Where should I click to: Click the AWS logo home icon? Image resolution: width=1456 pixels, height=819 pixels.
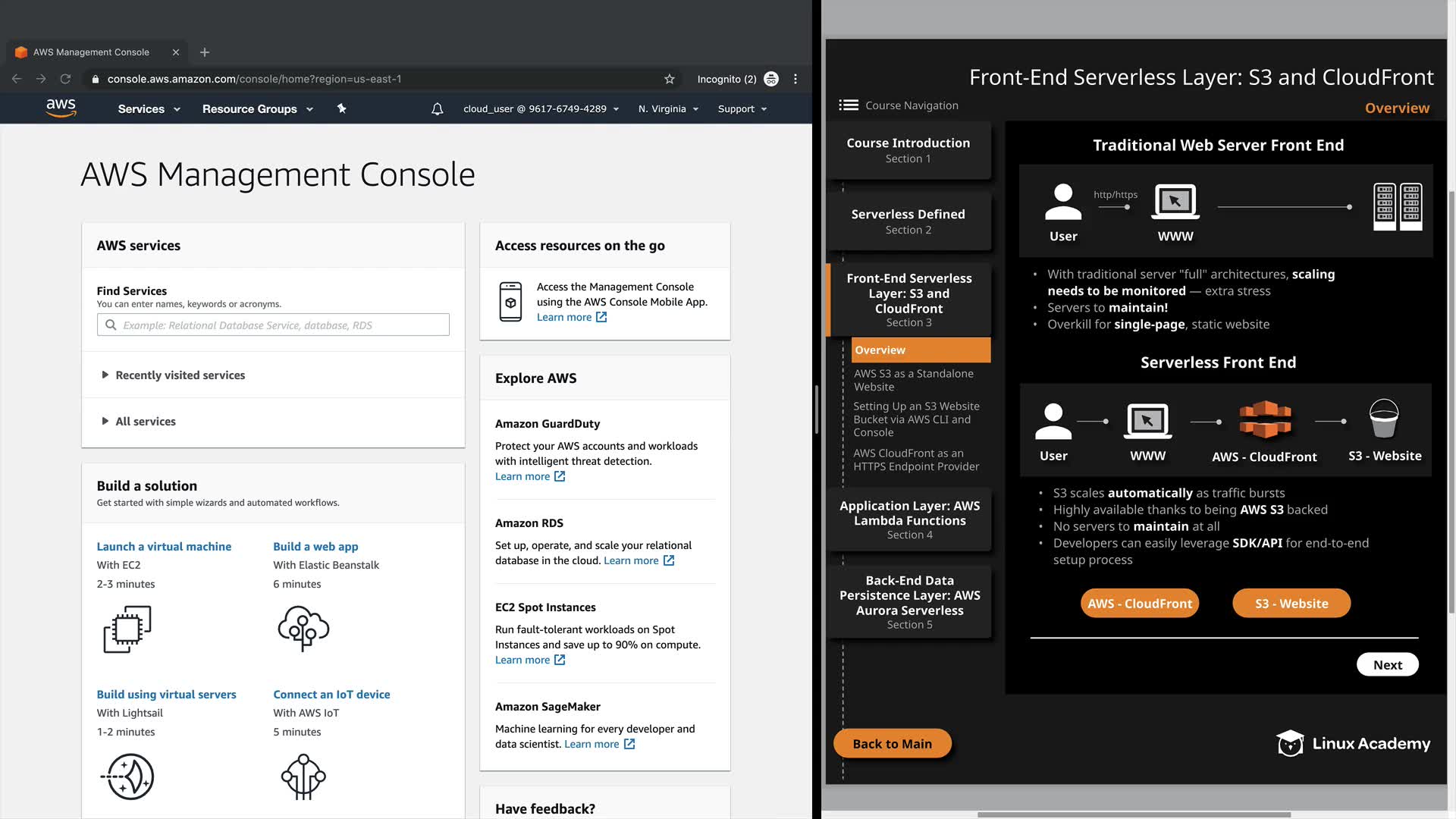[61, 108]
